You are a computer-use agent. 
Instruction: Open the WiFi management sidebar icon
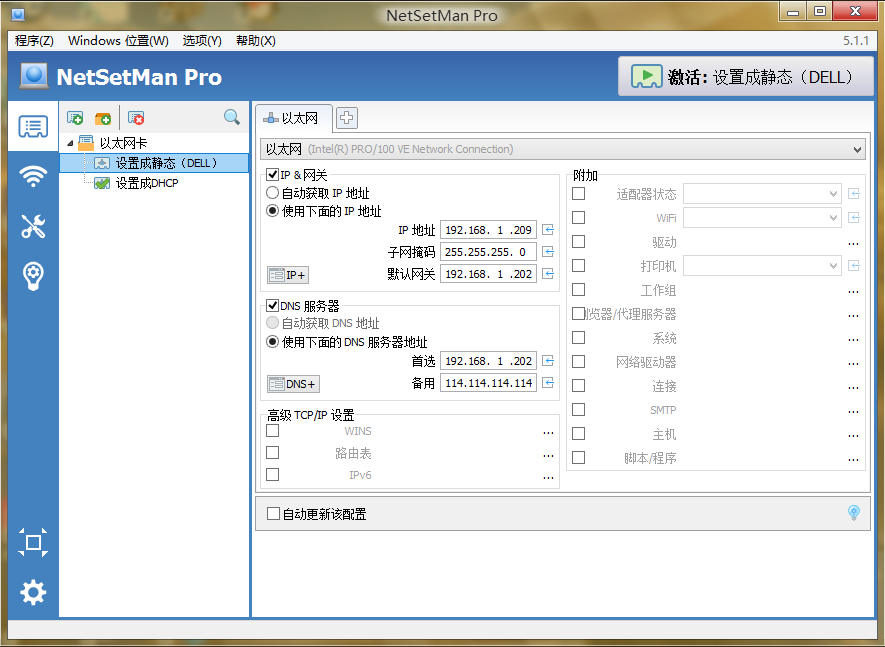point(33,176)
